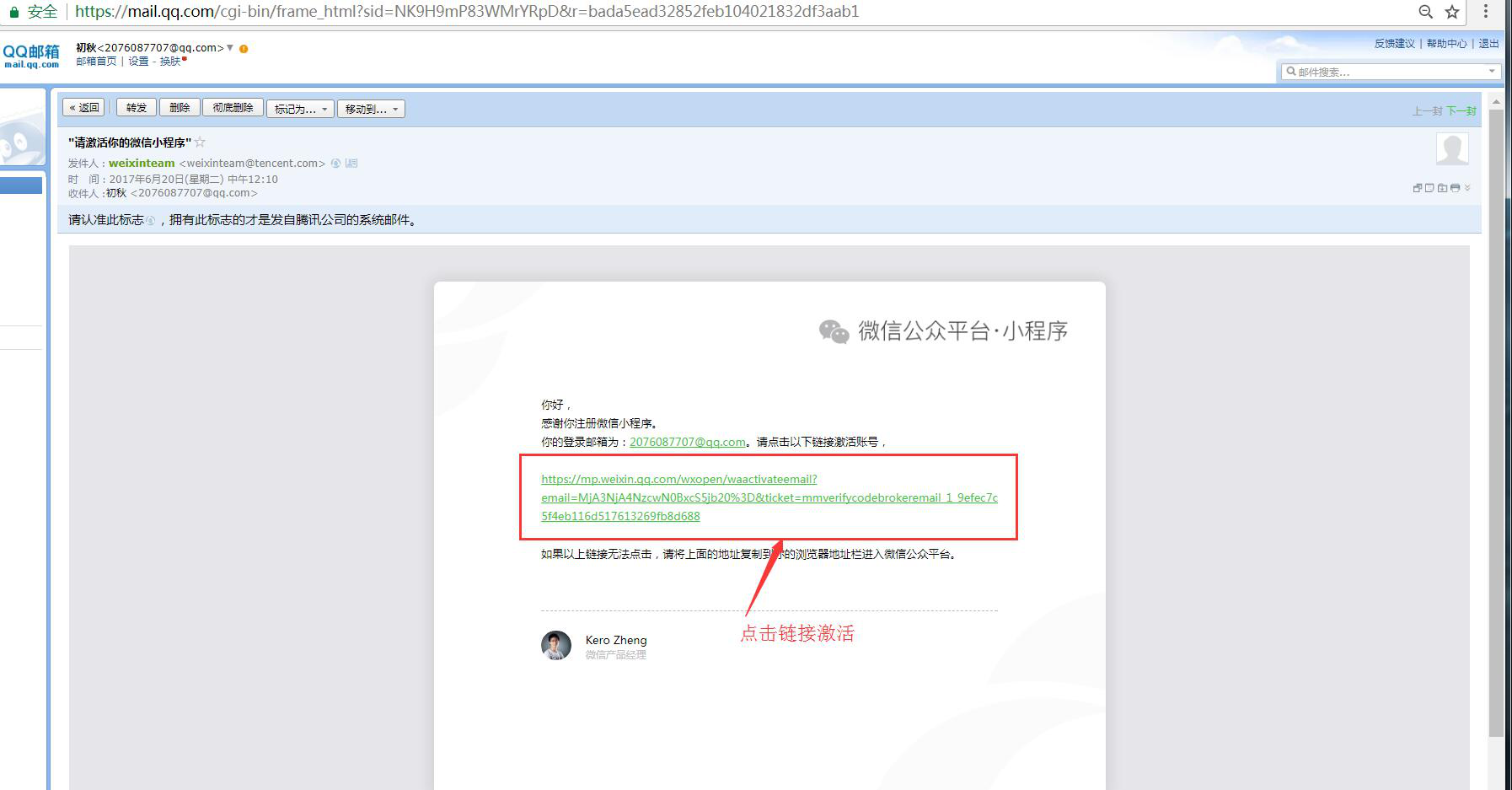This screenshot has width=1512, height=790.
Task: Open the mail search options dropdown arrow
Action: (1492, 71)
